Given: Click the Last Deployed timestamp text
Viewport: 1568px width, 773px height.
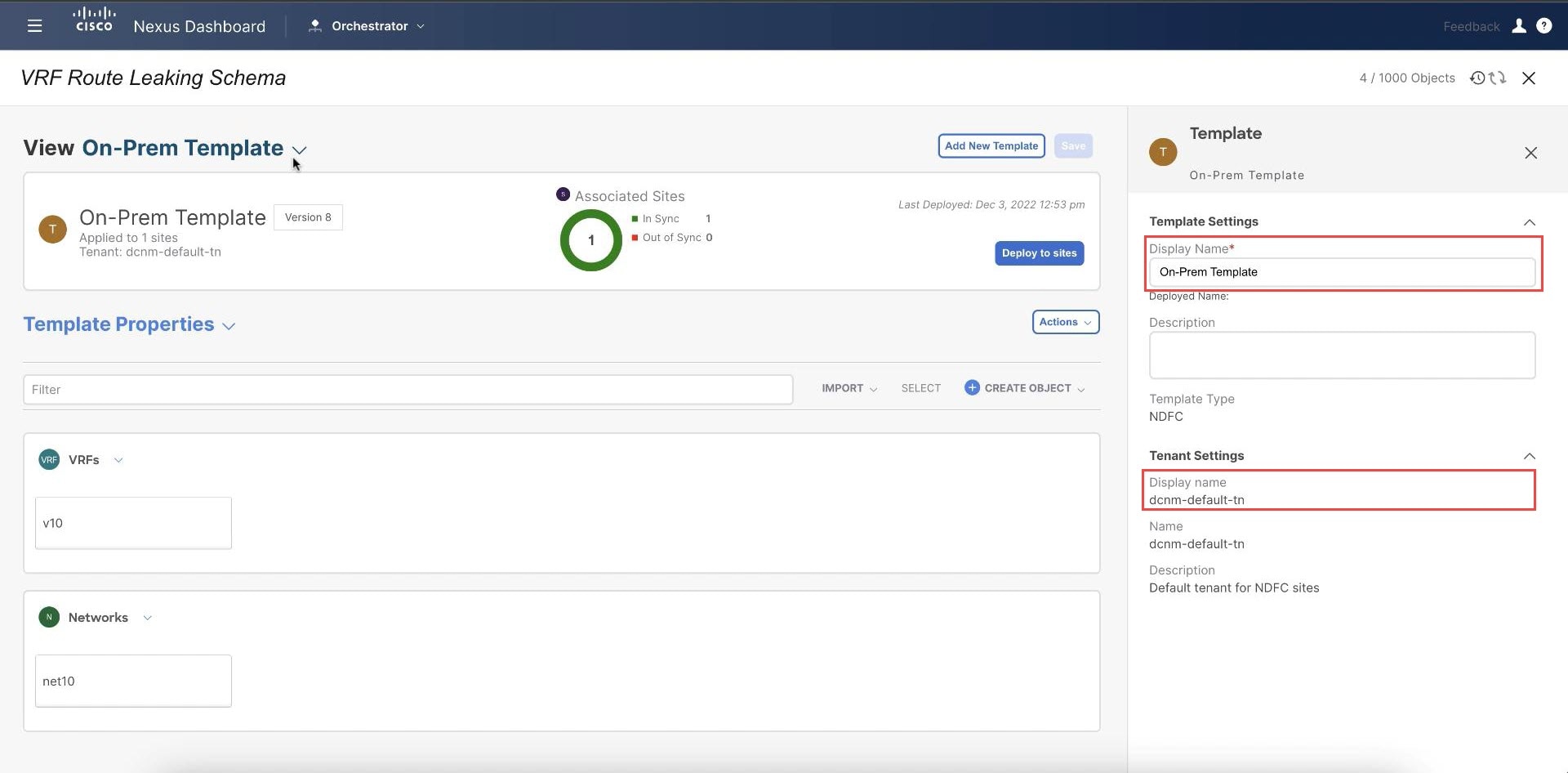Looking at the screenshot, I should pos(991,205).
